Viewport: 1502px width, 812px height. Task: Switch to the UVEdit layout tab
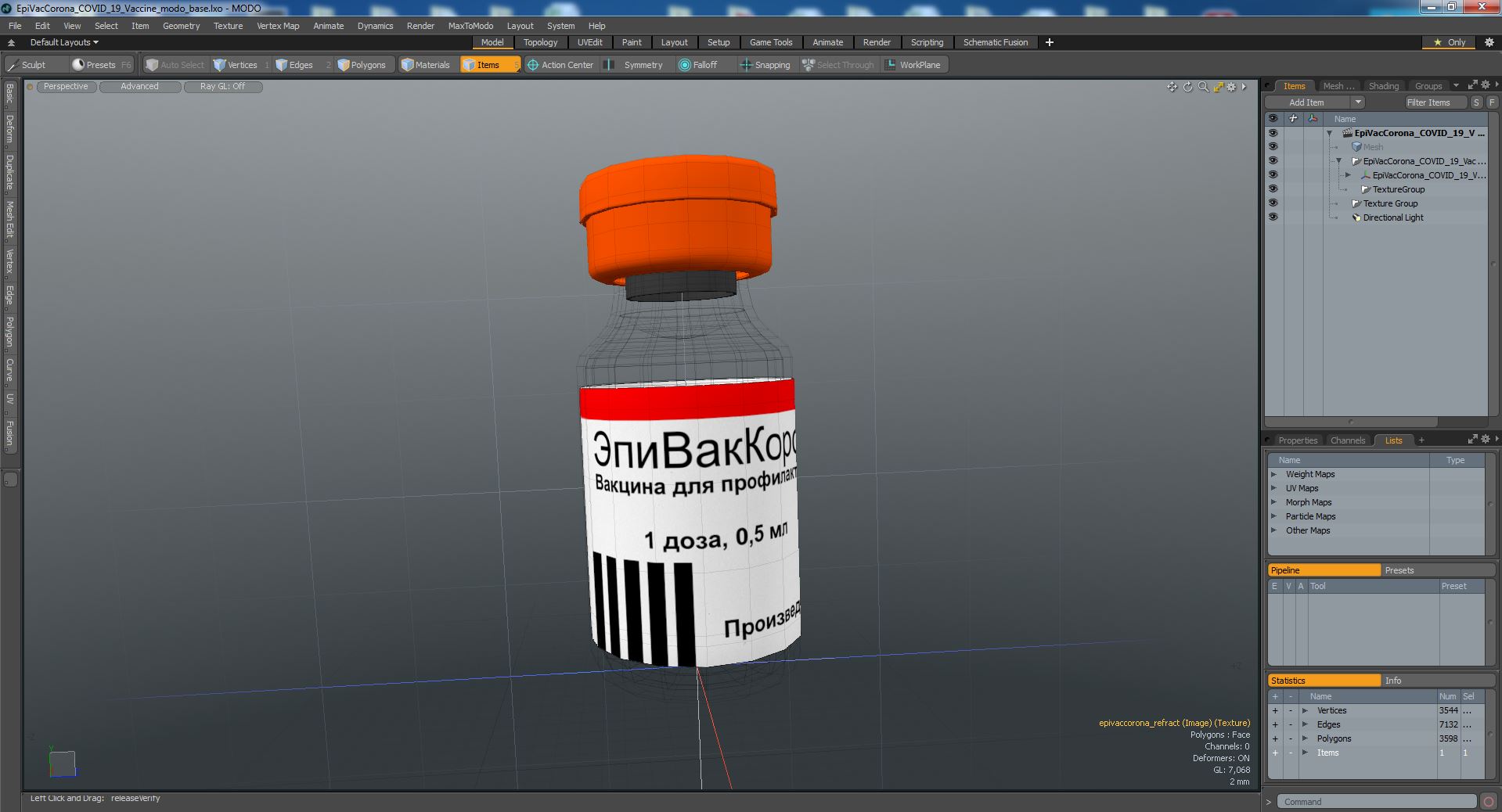point(589,42)
